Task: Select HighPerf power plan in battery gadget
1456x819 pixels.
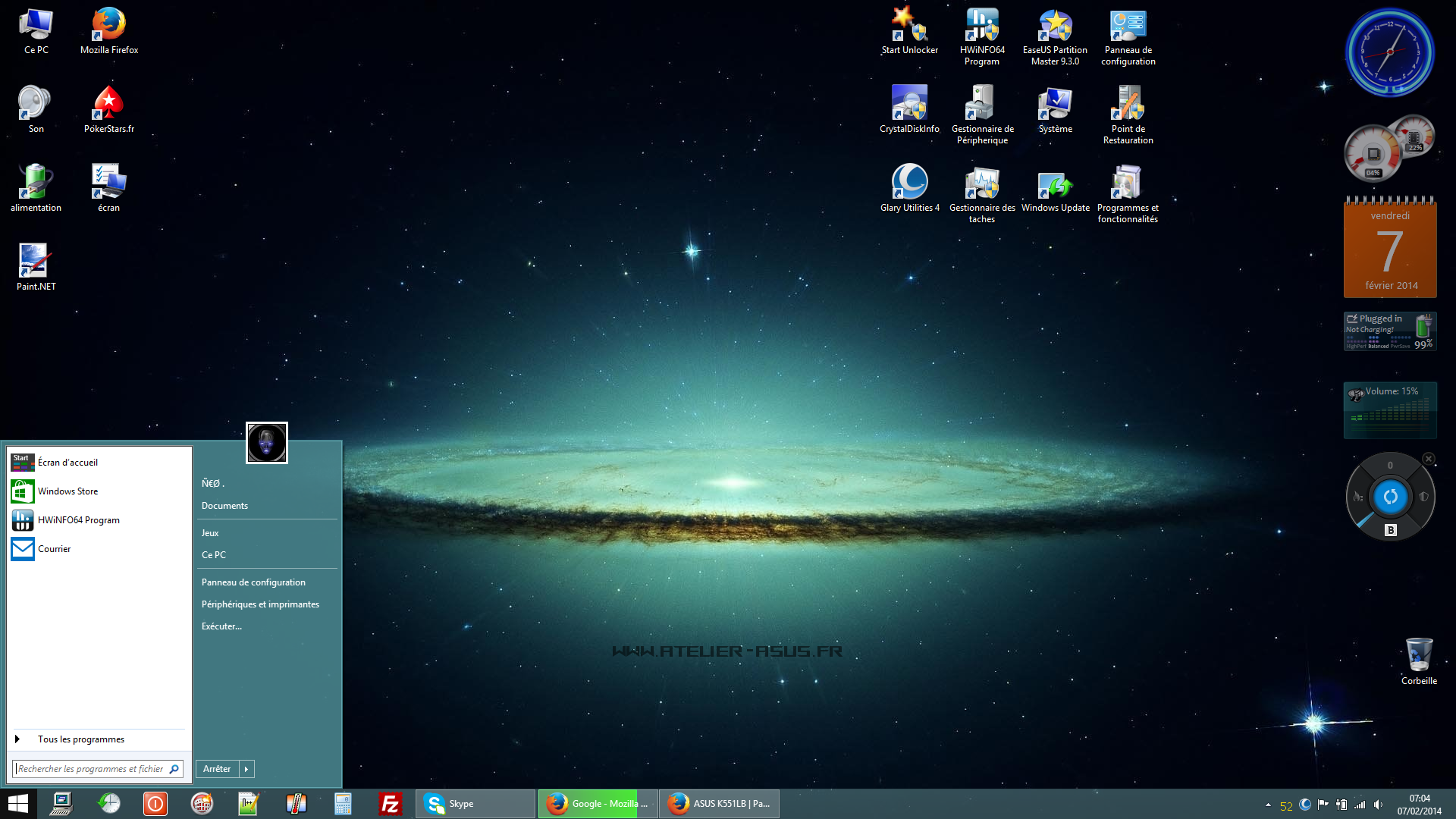Action: [x=1356, y=346]
